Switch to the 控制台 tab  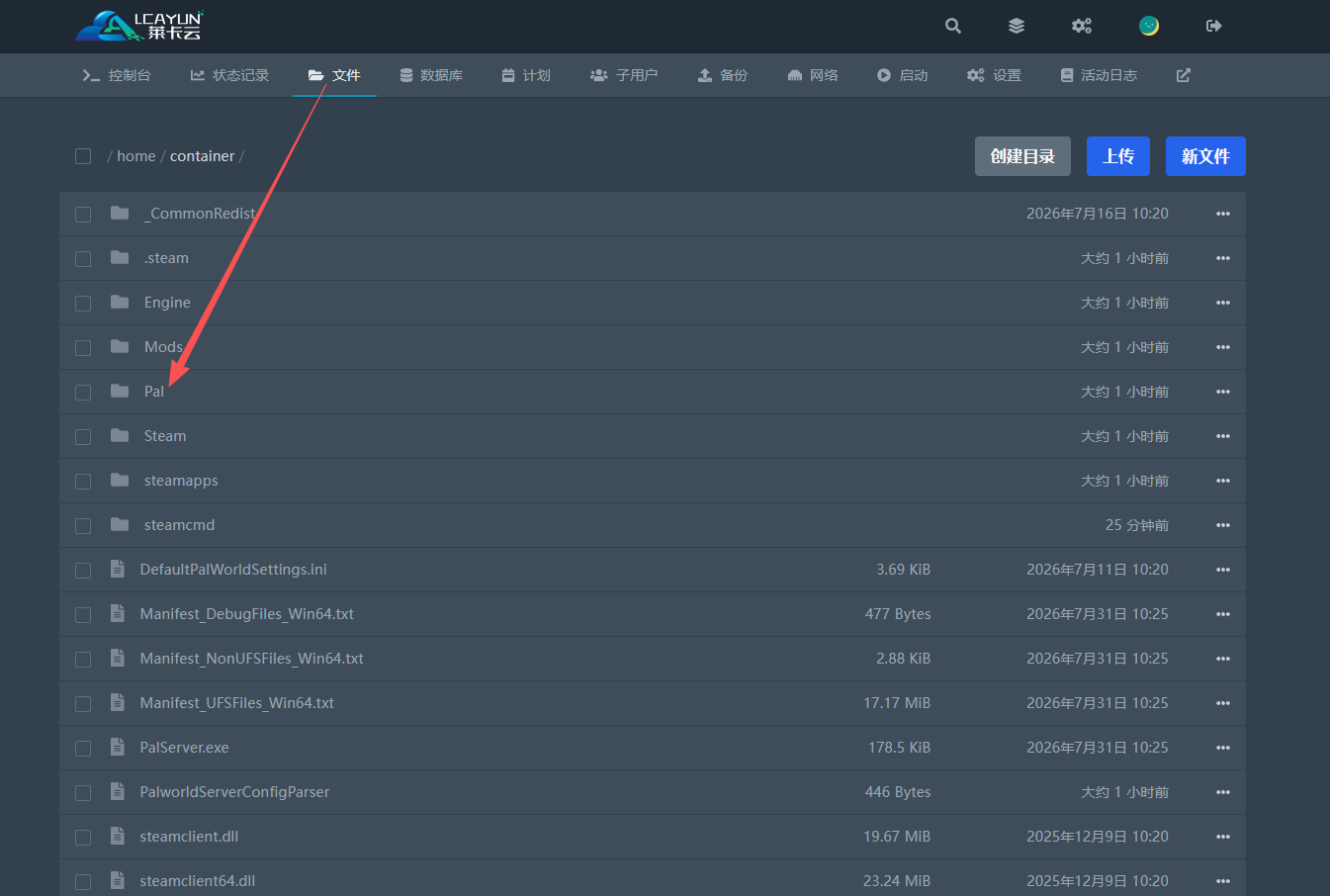pos(117,75)
